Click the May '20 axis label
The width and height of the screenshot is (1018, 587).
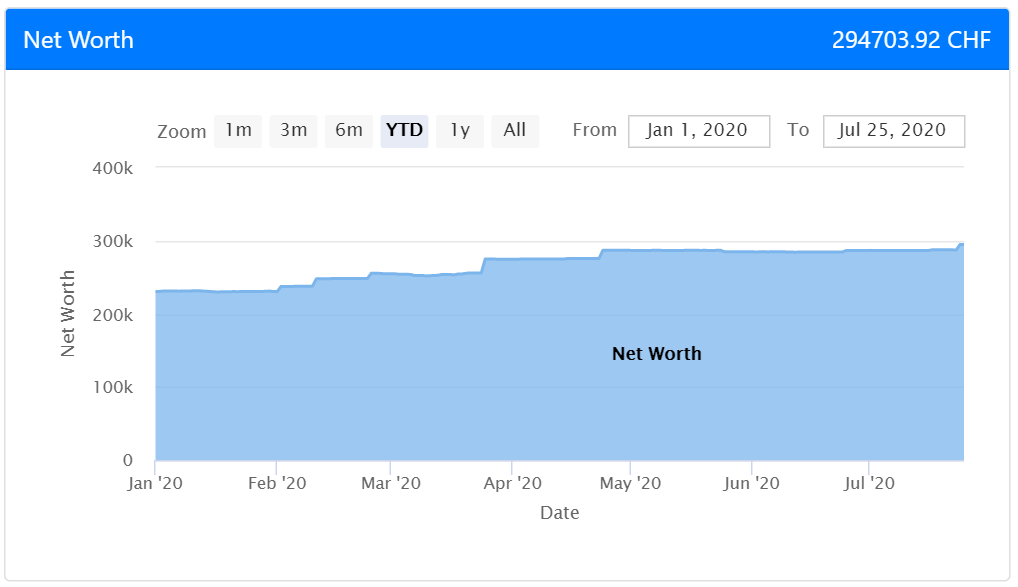pos(630,483)
